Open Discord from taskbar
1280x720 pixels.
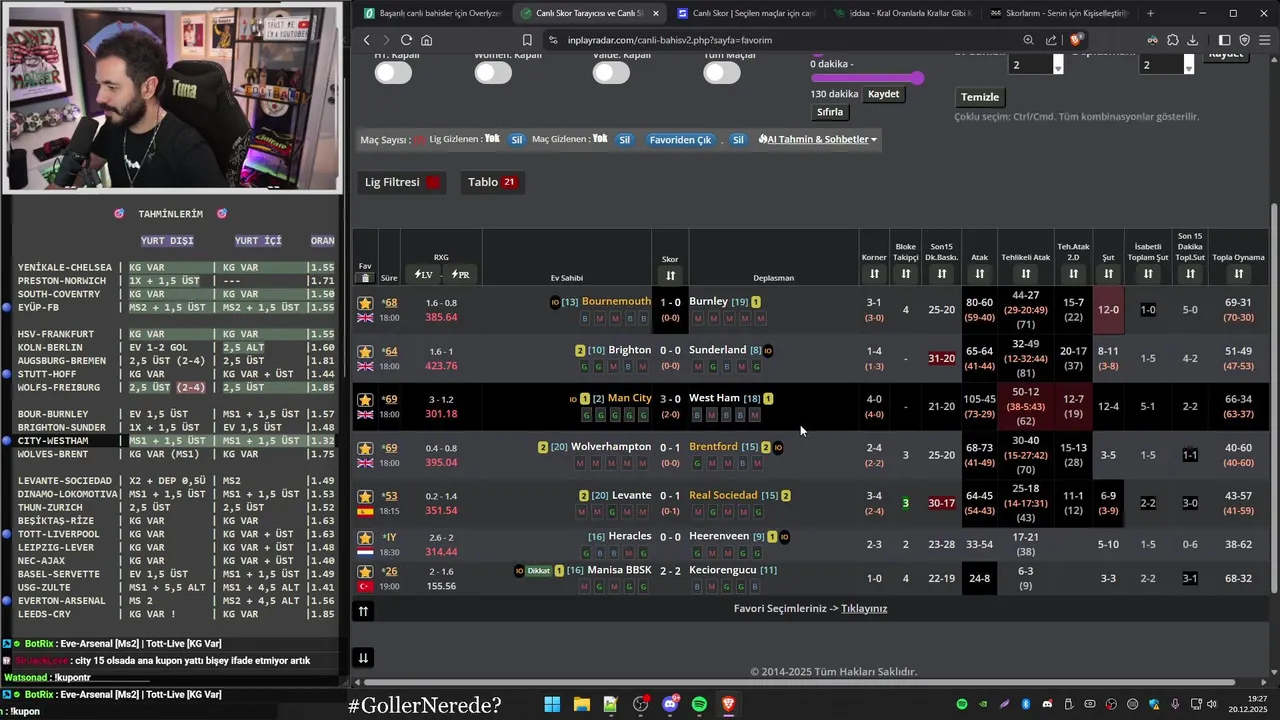[x=670, y=705]
